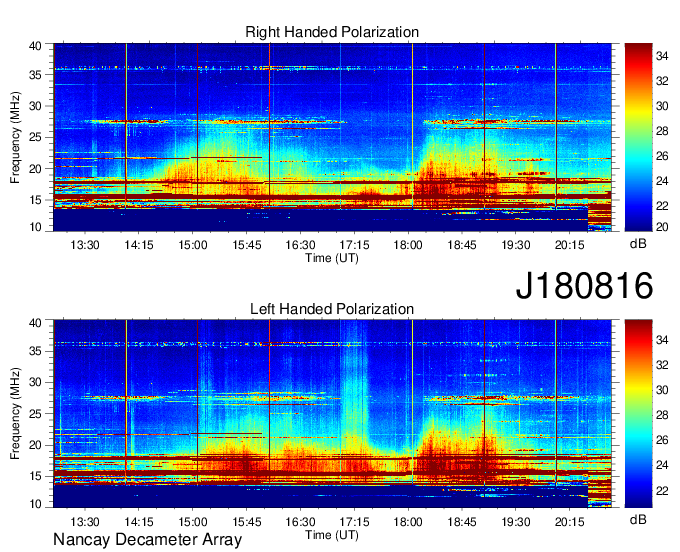Click the "30" frequency tick of the left-handed plot

pyautogui.click(x=35, y=382)
